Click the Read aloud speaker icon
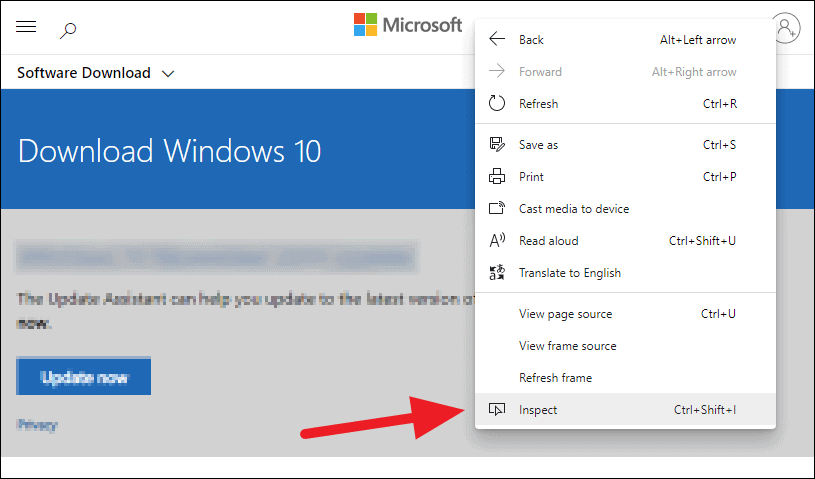 click(x=497, y=241)
